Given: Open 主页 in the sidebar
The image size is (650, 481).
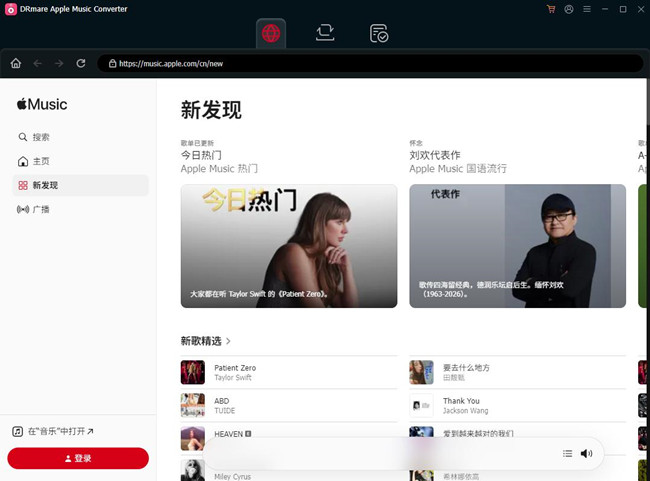Looking at the screenshot, I should point(80,161).
